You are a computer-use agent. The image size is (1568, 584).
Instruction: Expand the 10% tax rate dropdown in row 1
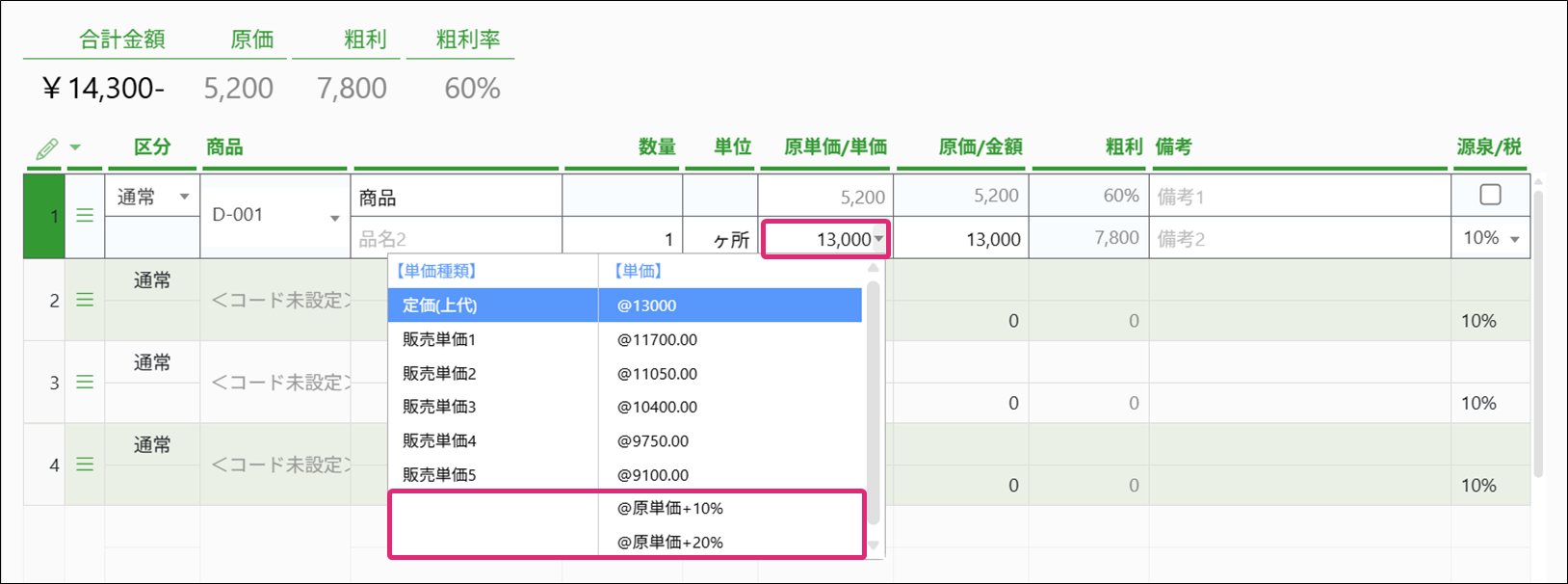pyautogui.click(x=1515, y=239)
